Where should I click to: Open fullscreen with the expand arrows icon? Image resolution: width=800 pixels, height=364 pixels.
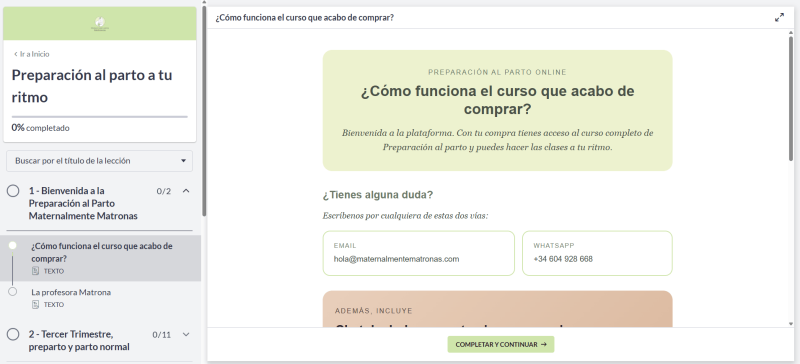point(779,17)
